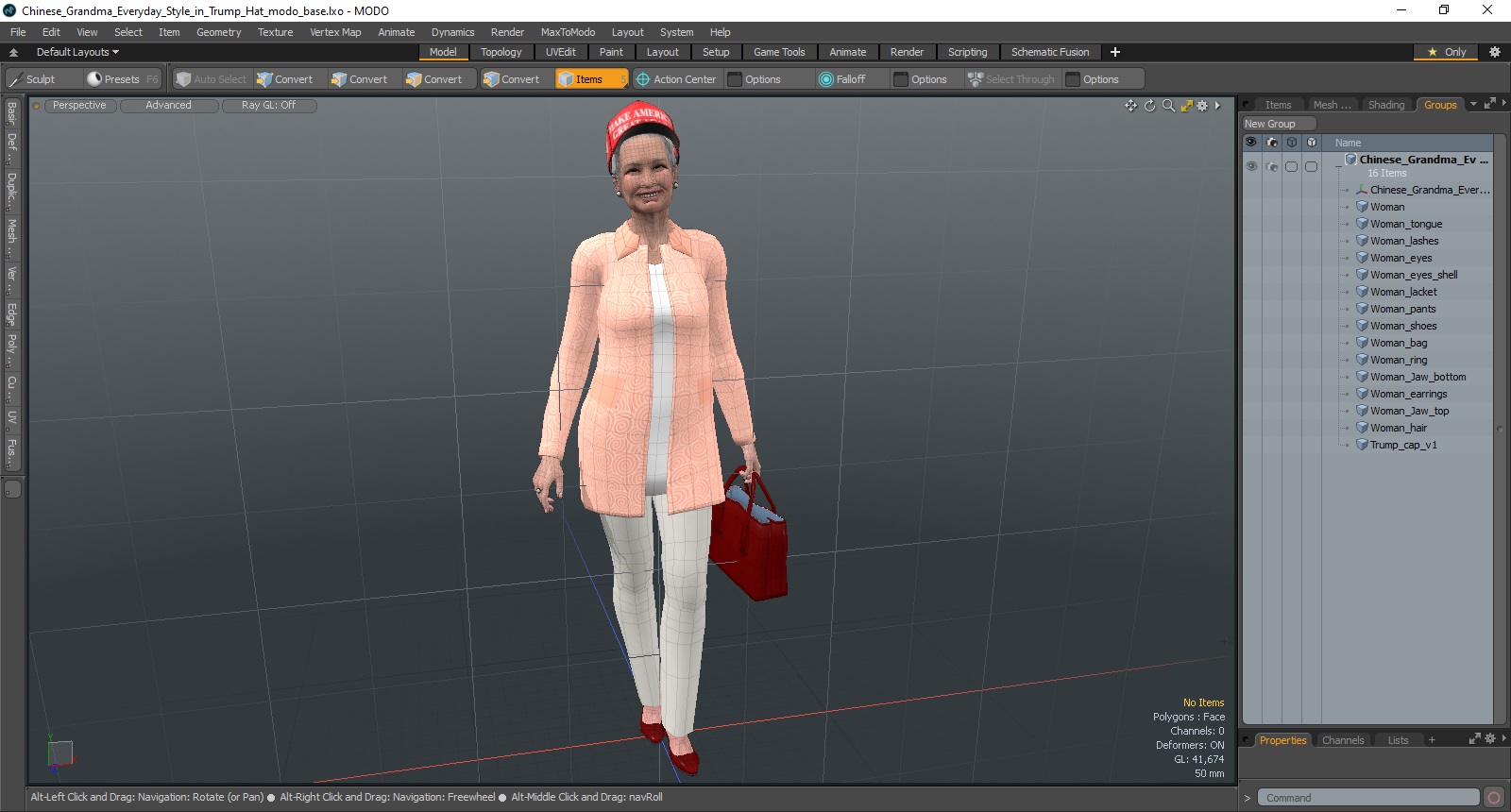The width and height of the screenshot is (1511, 812).
Task: Toggle visibility eye of Chinese_Grandma group
Action: 1251,166
